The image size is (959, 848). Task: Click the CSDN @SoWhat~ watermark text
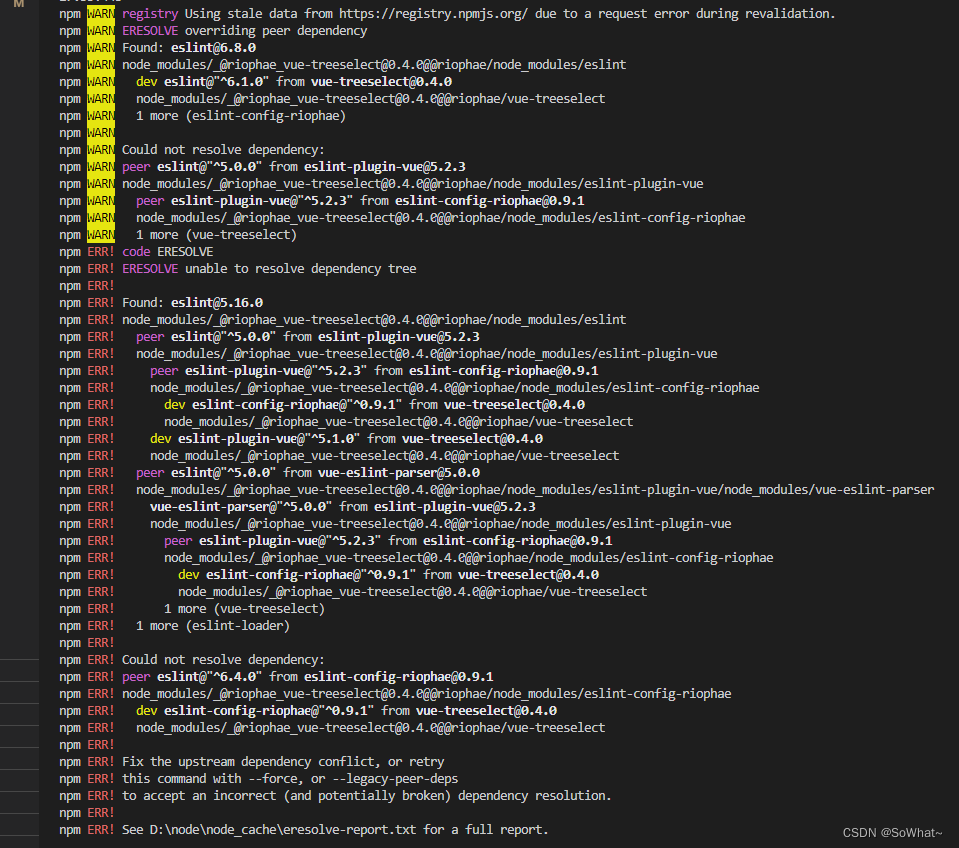[x=893, y=832]
